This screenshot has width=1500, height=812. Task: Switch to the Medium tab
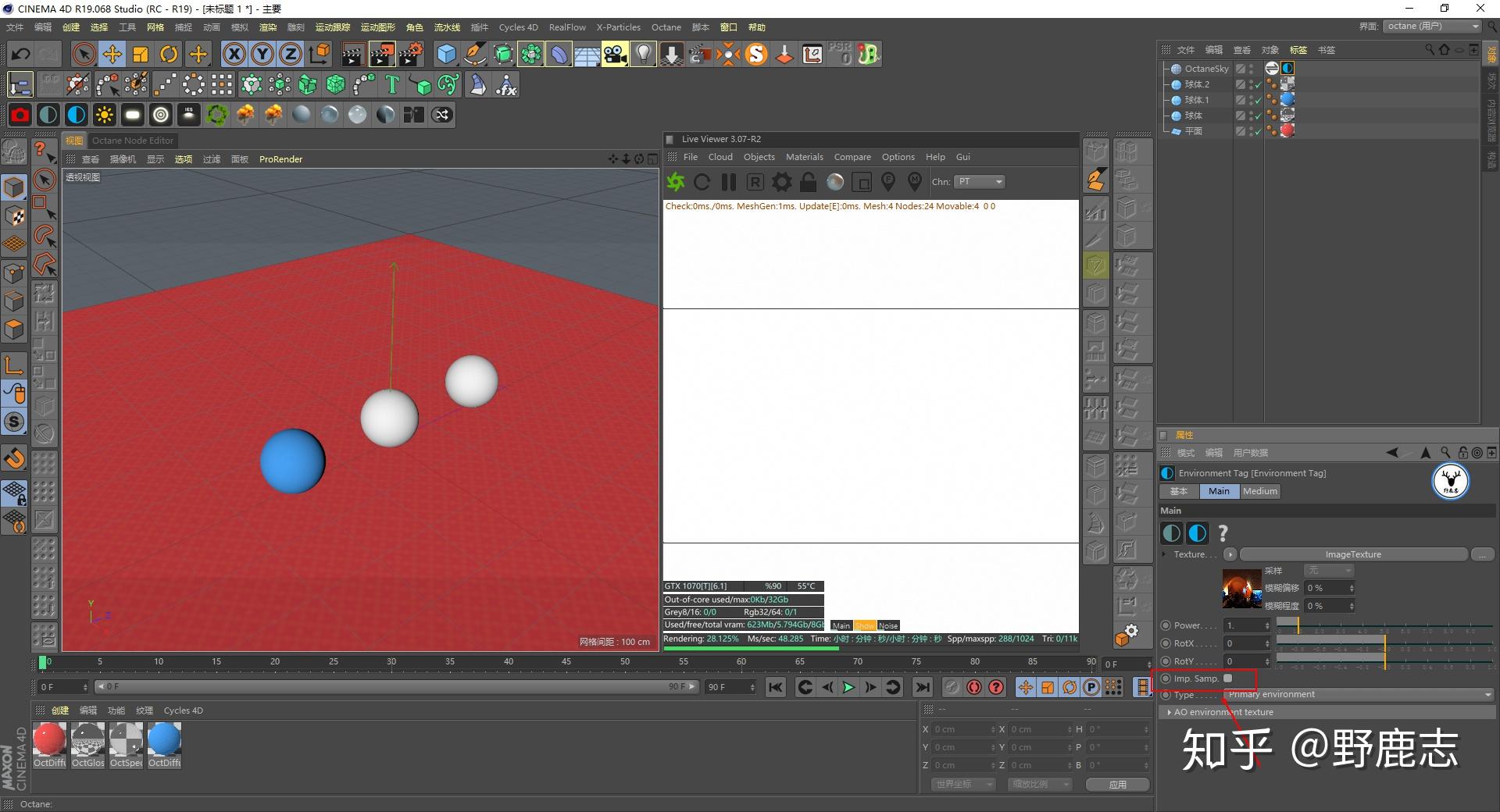click(1259, 491)
